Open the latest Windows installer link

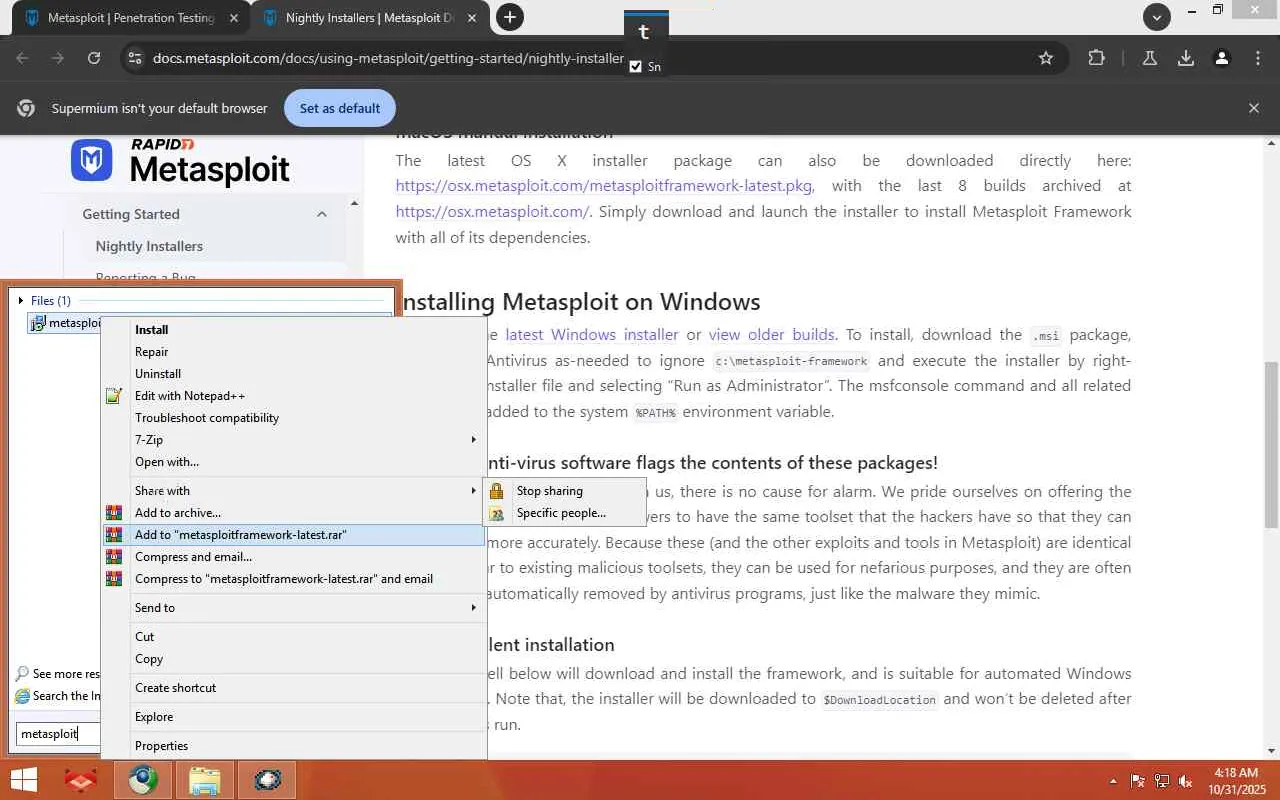[592, 335]
